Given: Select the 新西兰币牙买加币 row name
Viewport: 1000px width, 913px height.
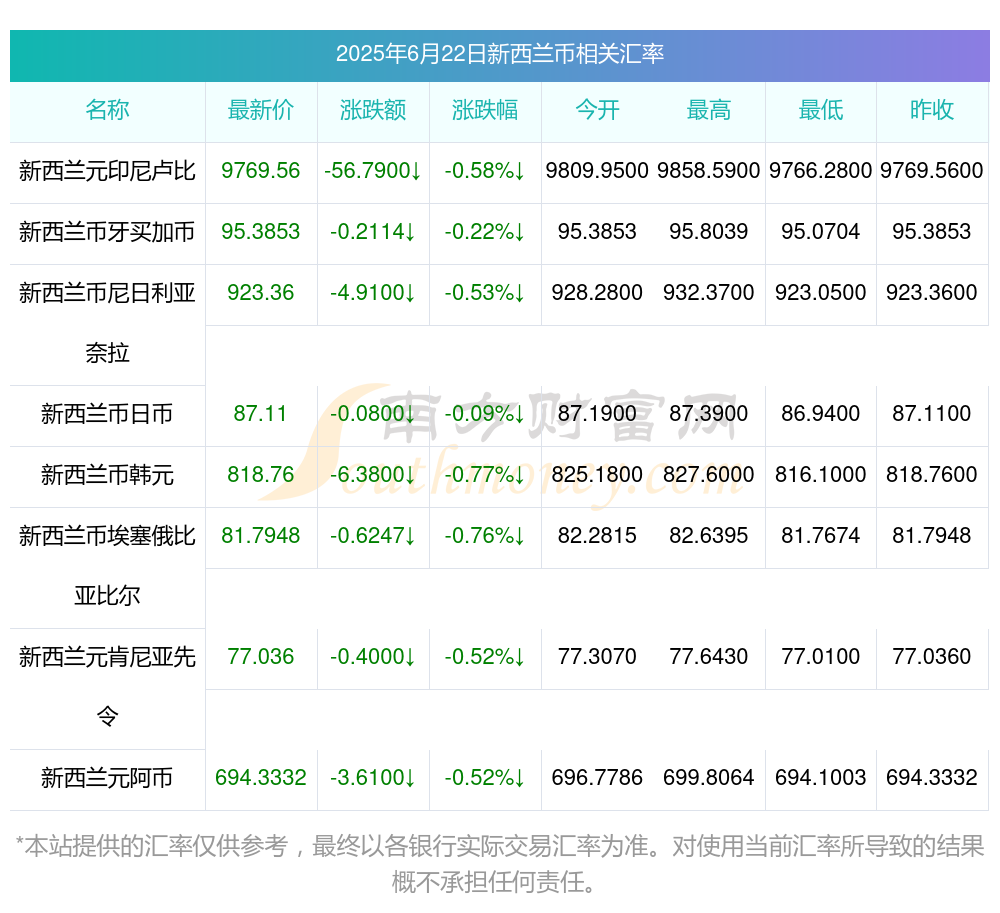Looking at the screenshot, I should (107, 232).
